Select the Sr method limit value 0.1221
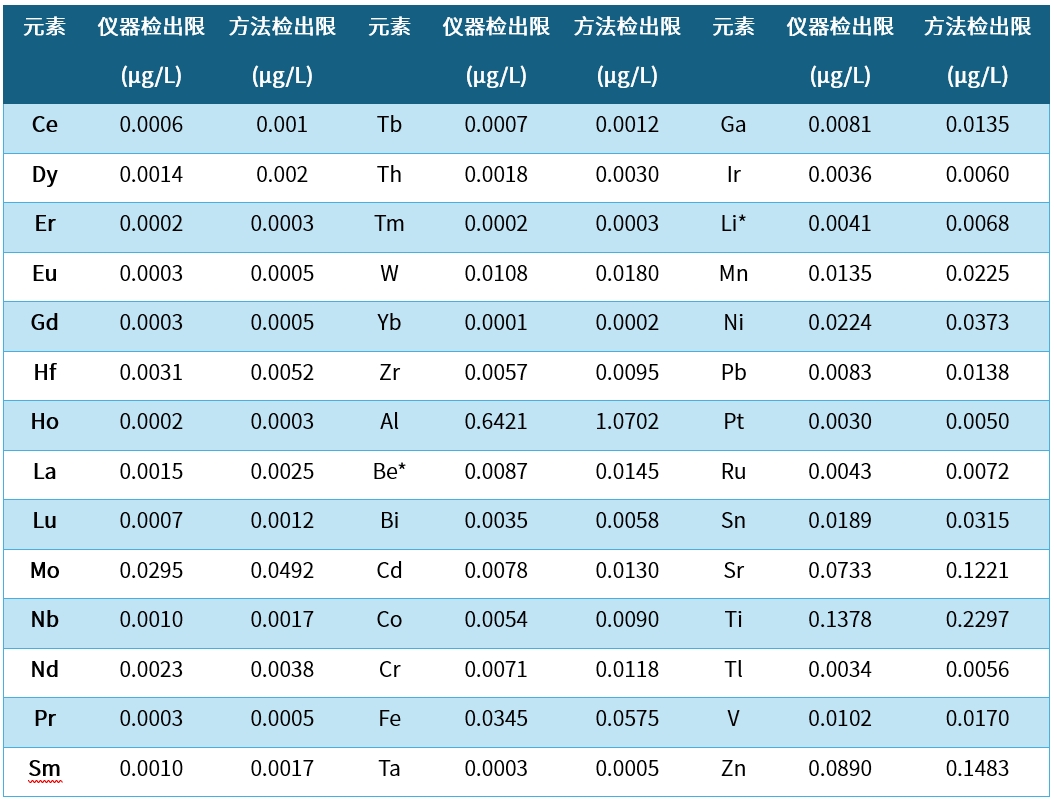 tap(977, 571)
